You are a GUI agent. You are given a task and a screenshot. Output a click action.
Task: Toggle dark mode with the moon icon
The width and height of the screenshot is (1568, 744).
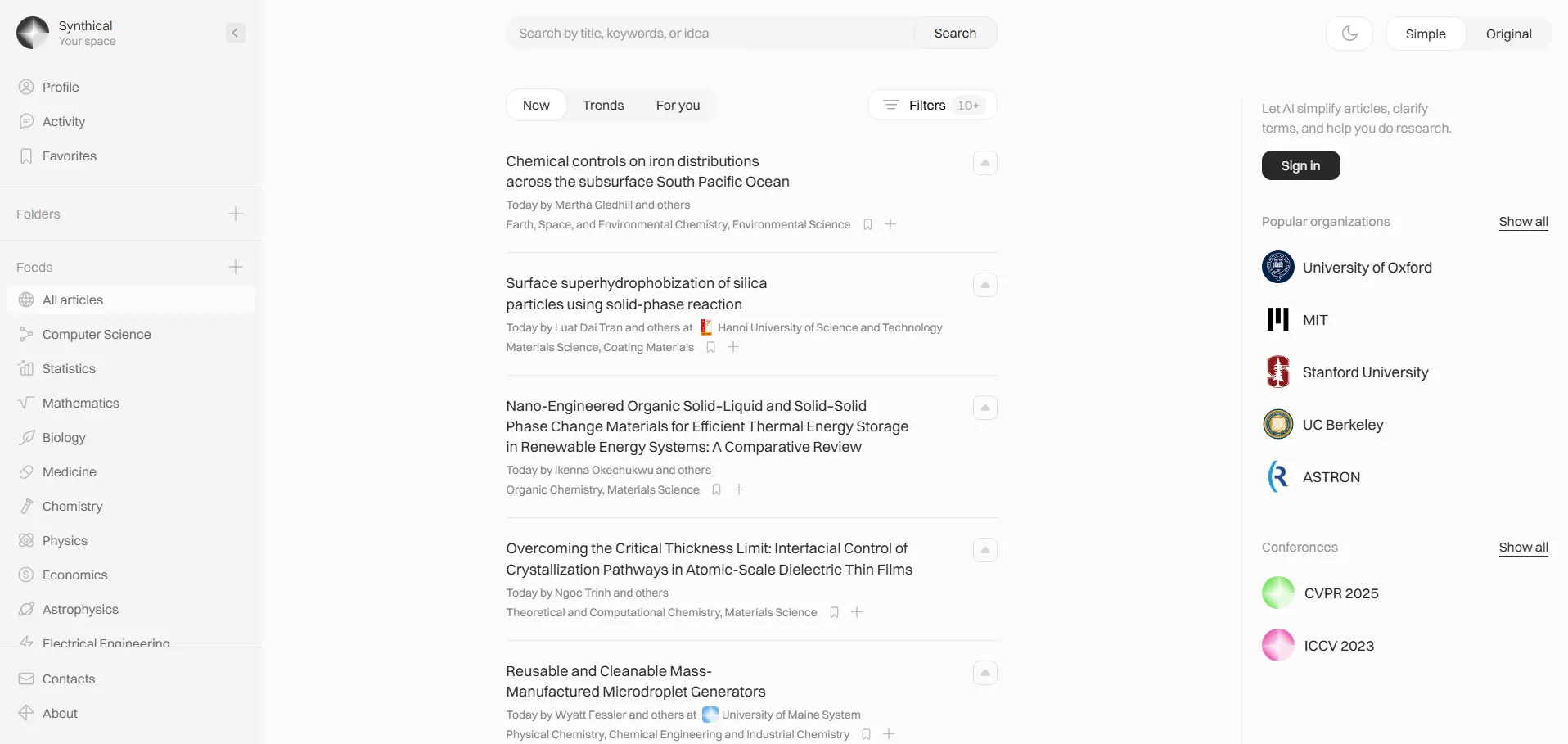pyautogui.click(x=1349, y=34)
